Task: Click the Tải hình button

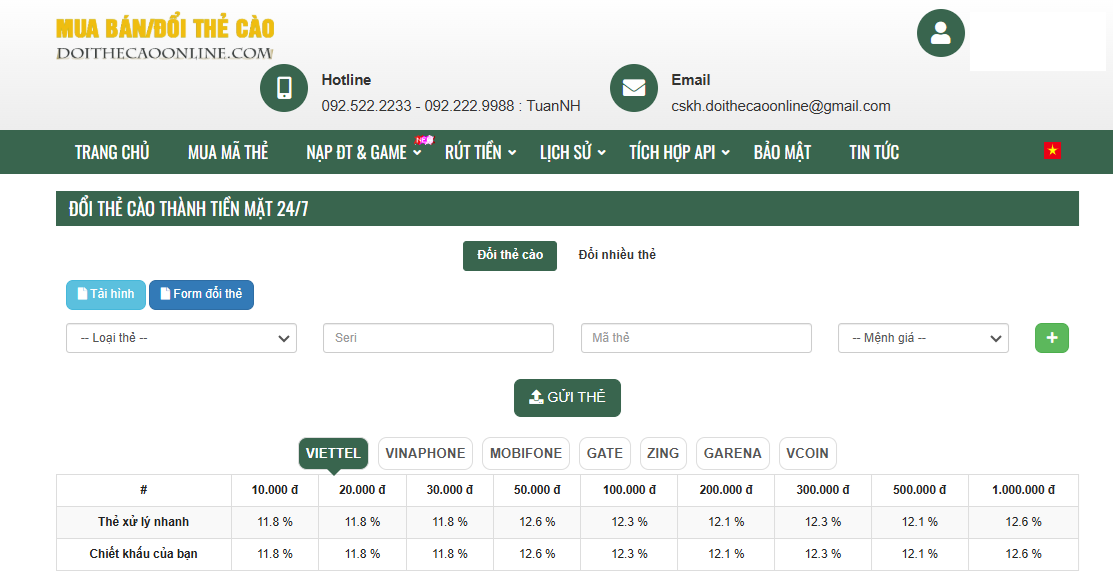Action: (106, 294)
